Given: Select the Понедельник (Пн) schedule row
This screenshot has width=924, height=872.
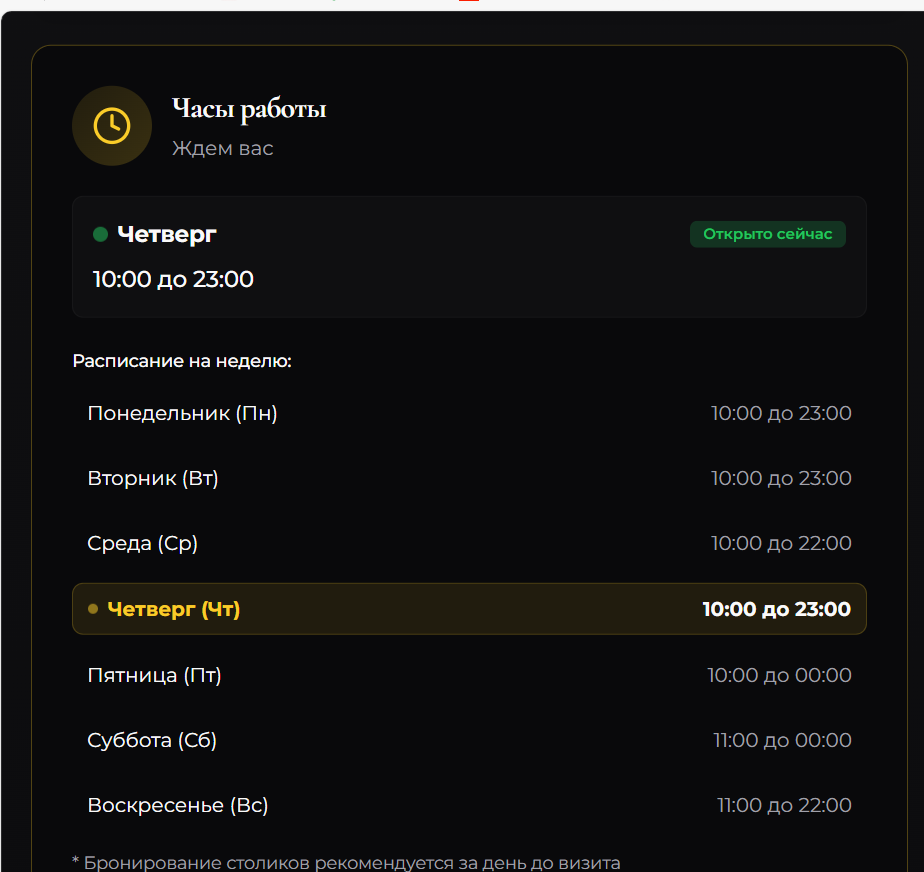Looking at the screenshot, I should point(468,413).
